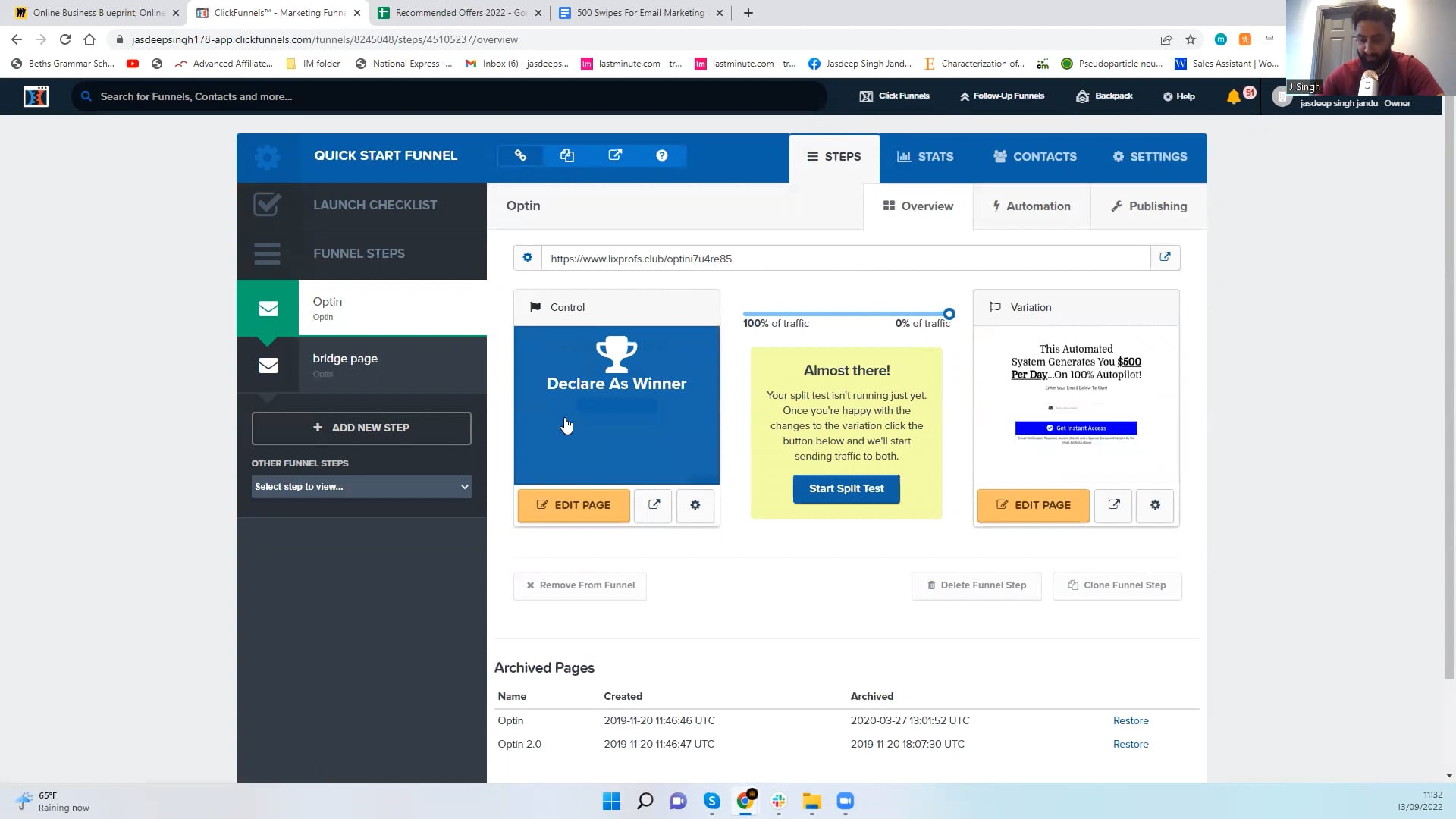Viewport: 1456px width, 819px height.
Task: Open page URL in new tab icon
Action: [x=1165, y=258]
